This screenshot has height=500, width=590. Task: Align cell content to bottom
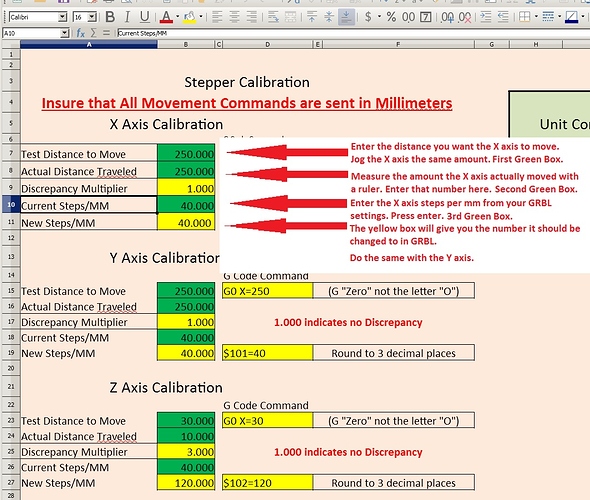[346, 17]
